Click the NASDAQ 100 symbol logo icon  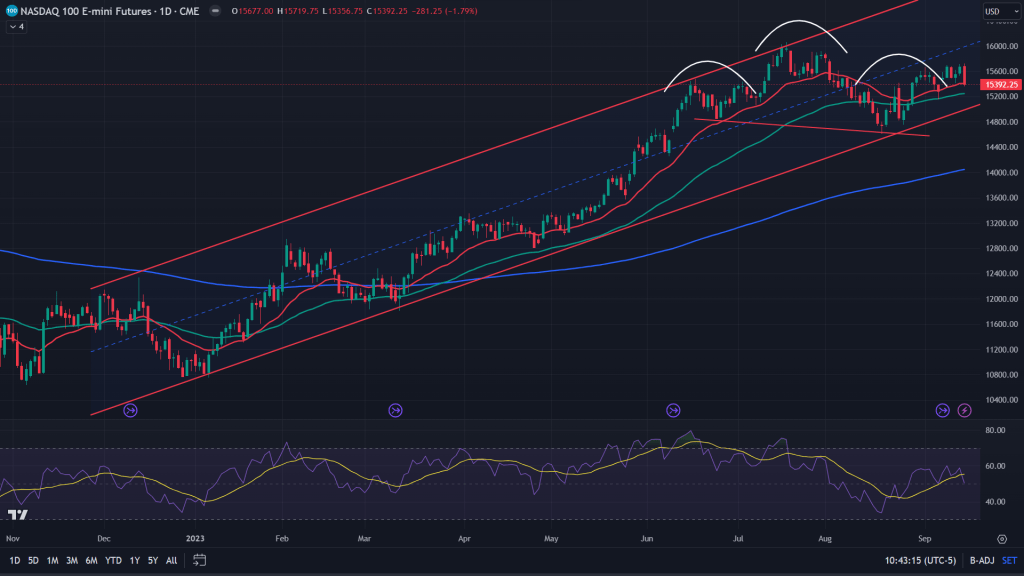coord(10,12)
